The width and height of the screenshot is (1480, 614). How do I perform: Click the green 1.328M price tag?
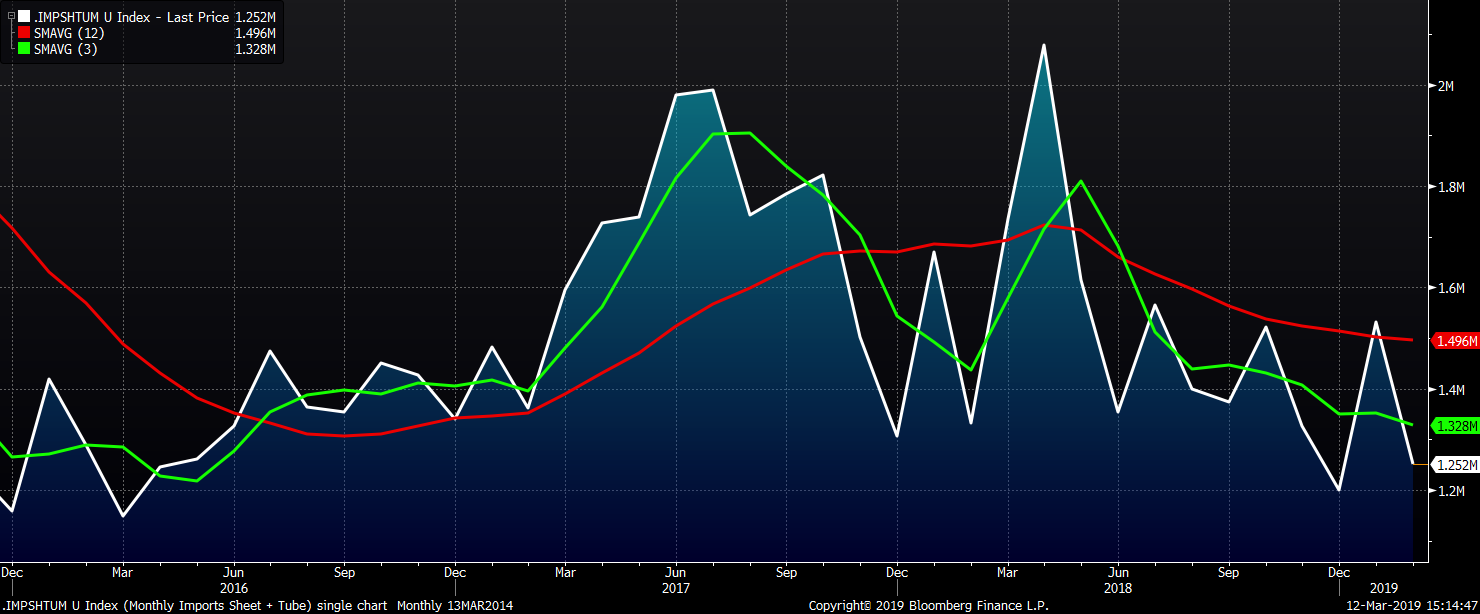pos(1456,426)
